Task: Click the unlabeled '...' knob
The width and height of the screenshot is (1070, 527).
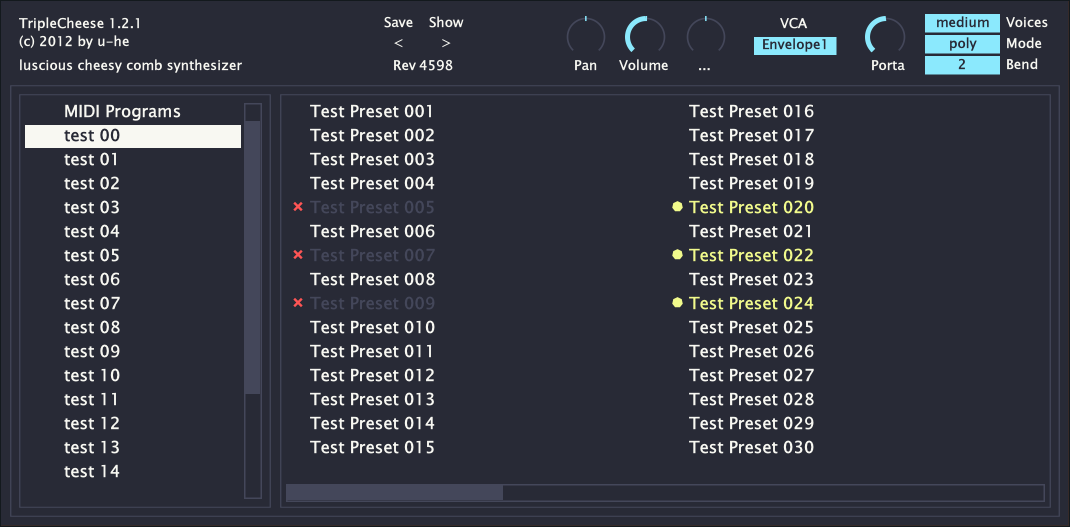Action: 706,37
